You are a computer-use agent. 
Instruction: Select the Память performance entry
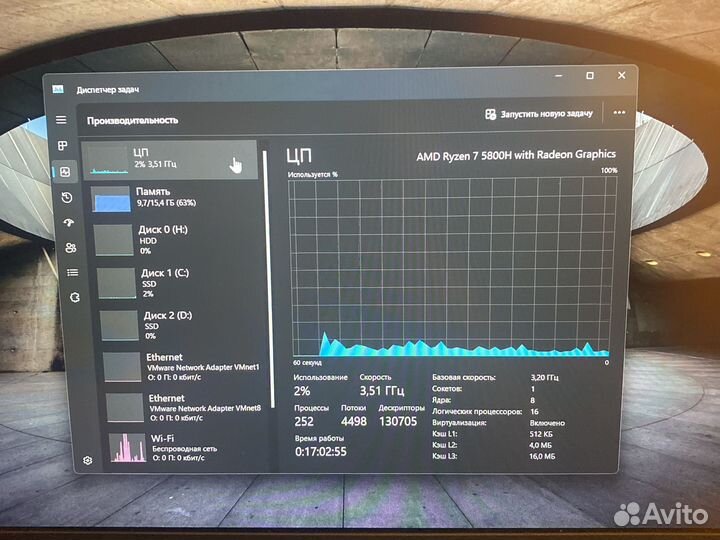[174, 198]
